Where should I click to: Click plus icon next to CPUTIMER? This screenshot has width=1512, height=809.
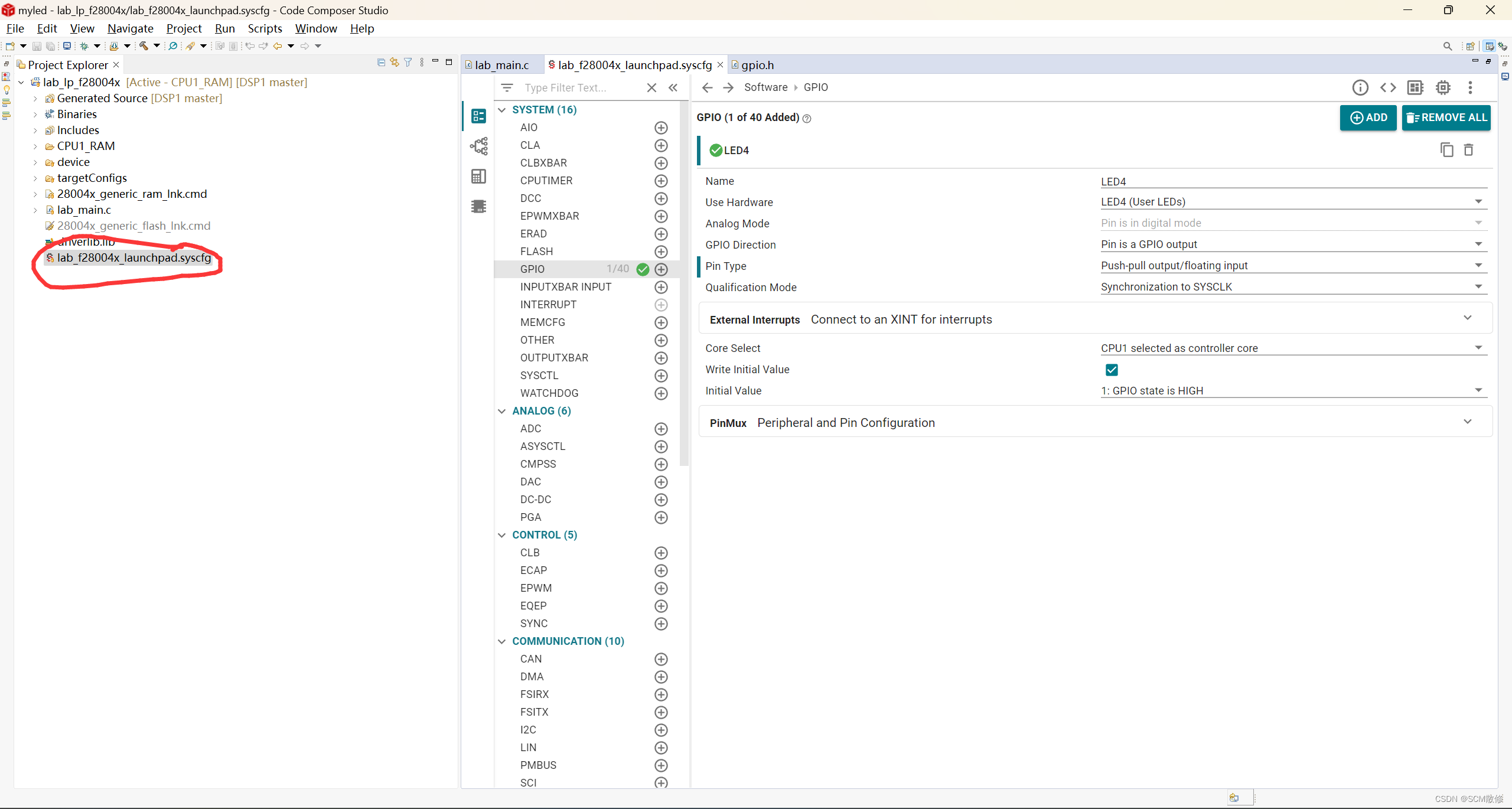661,181
